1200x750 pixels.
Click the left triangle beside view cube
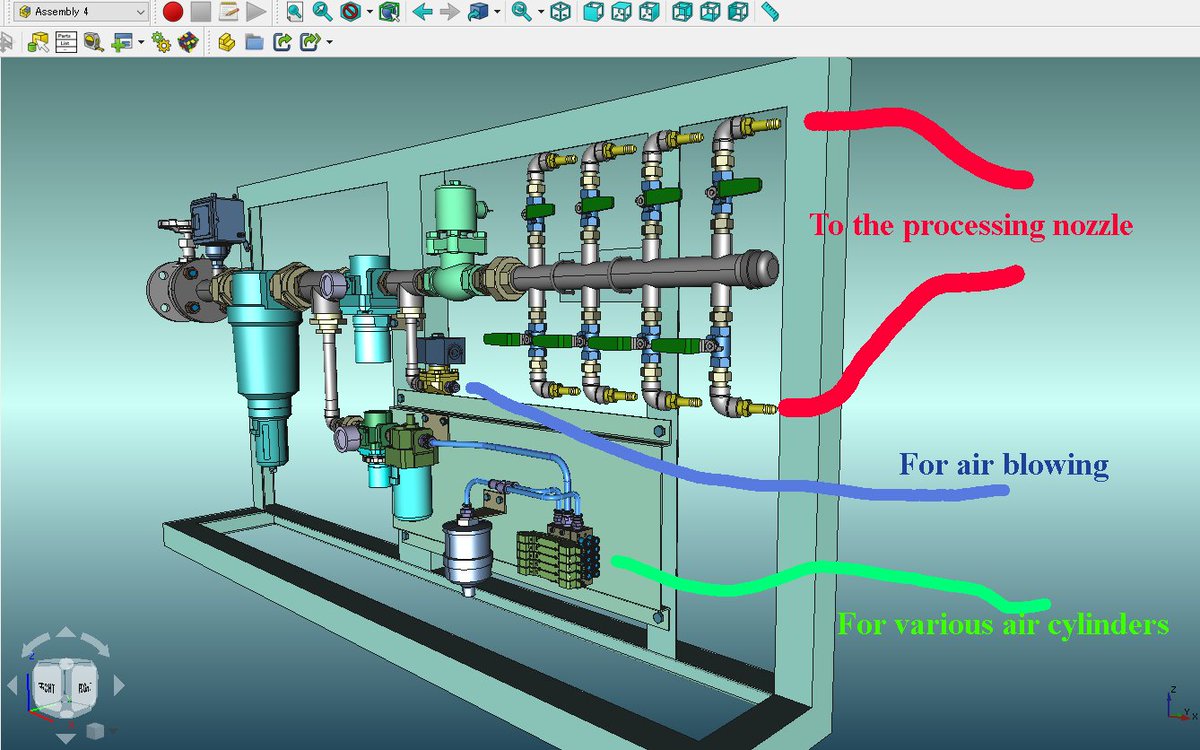pyautogui.click(x=11, y=686)
